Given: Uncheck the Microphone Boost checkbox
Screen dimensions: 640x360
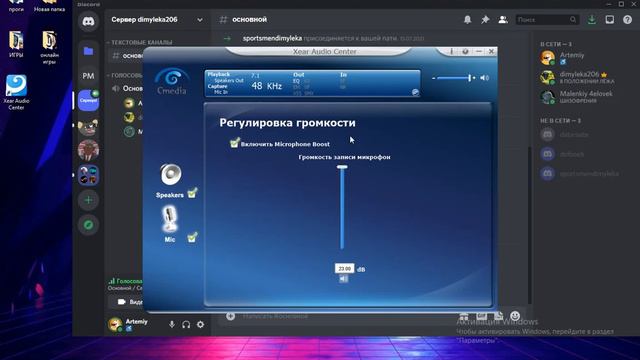Looking at the screenshot, I should click(x=234, y=143).
